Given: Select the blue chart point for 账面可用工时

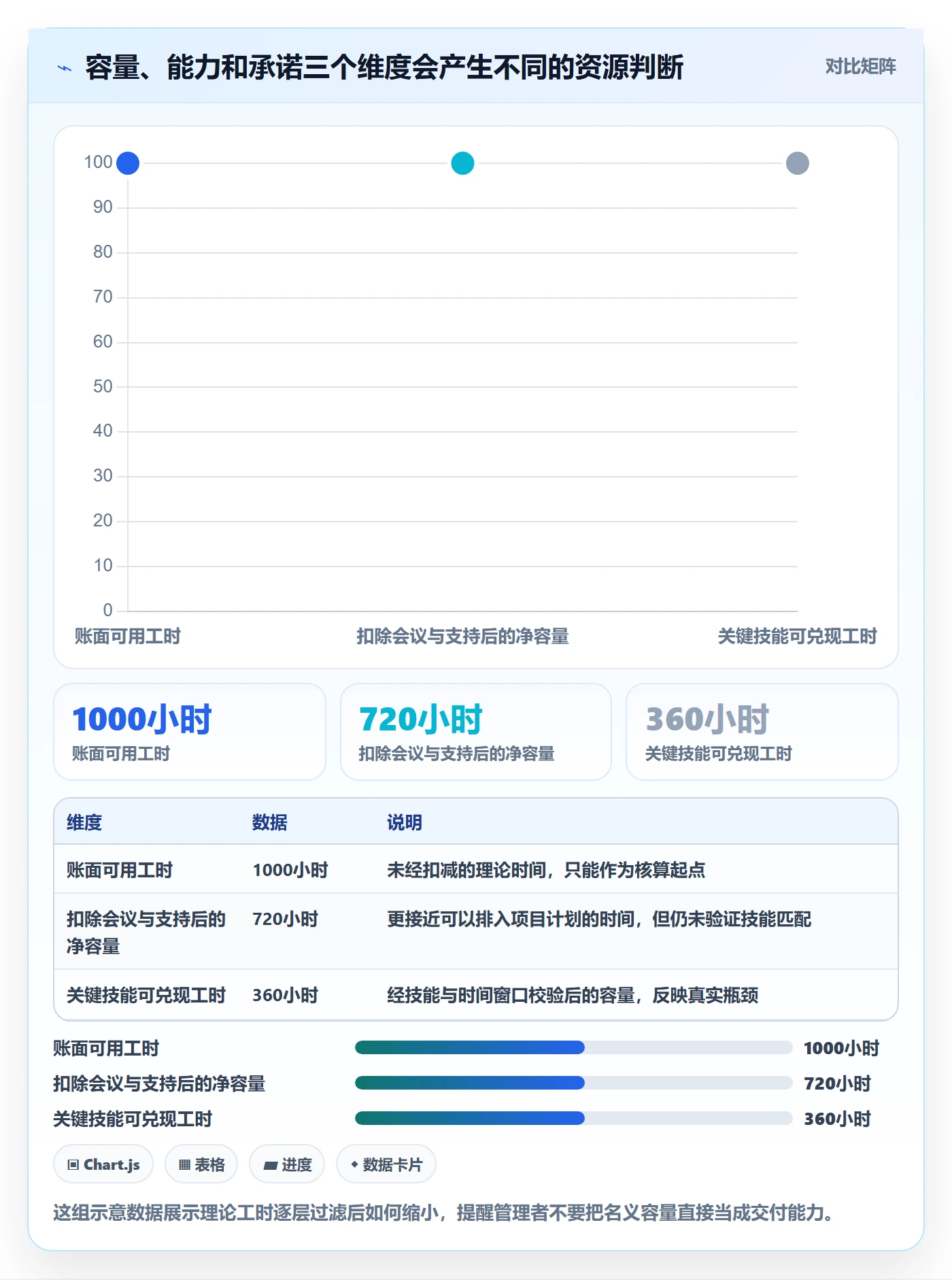Looking at the screenshot, I should (x=128, y=163).
